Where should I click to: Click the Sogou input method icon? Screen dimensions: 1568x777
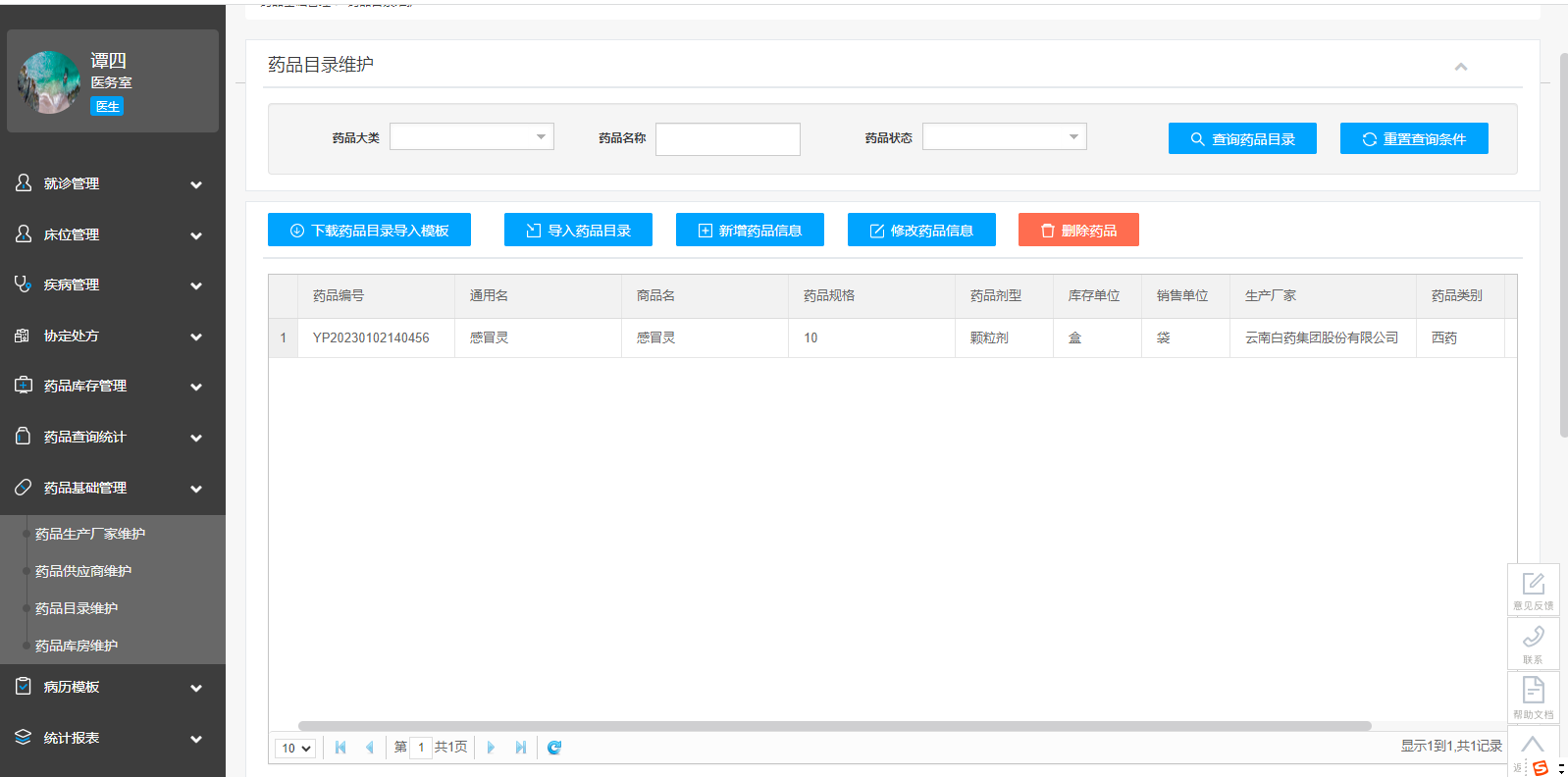click(x=1541, y=768)
